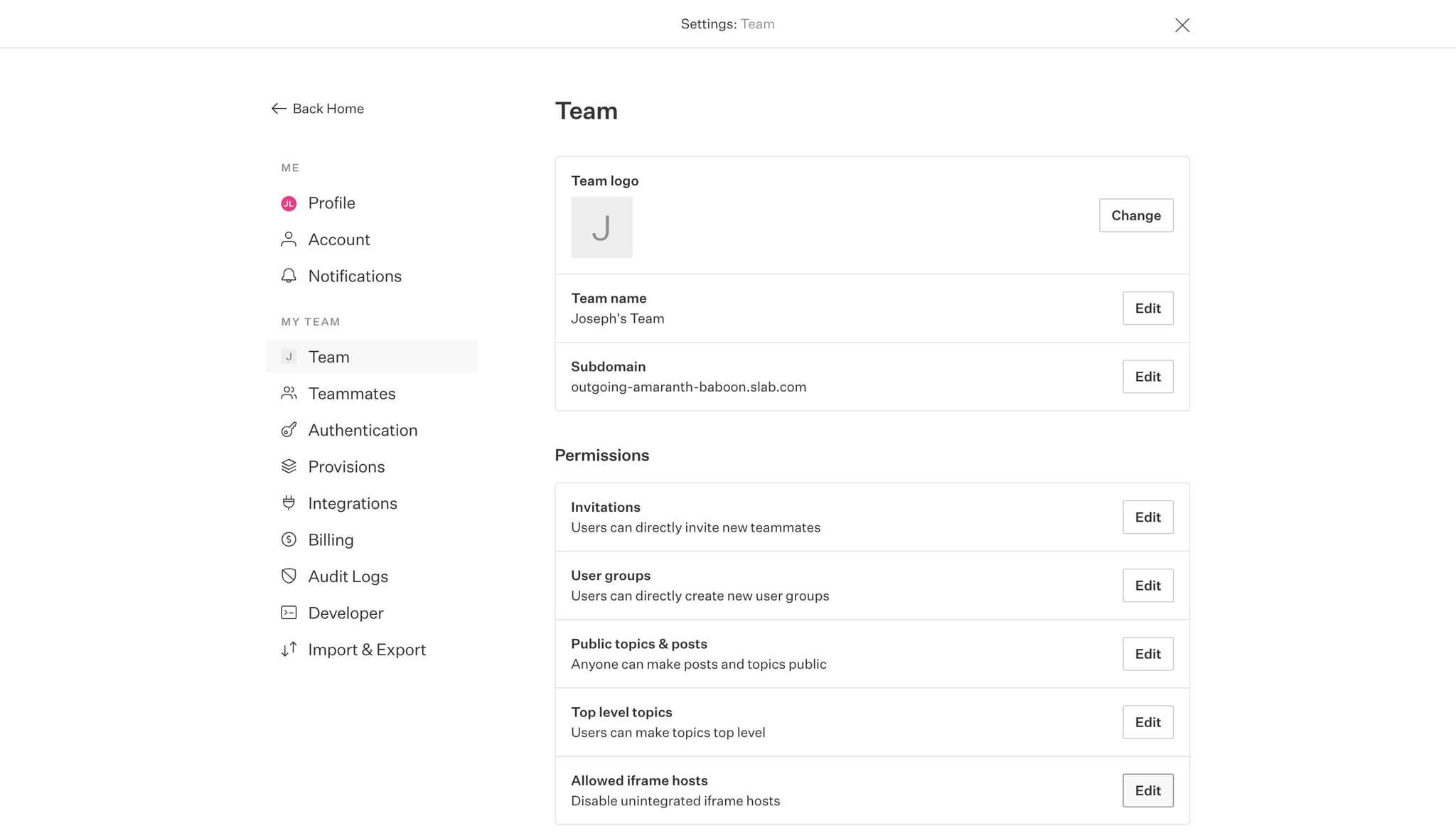The height and width of the screenshot is (833, 1456).
Task: Edit the Subdomain setting
Action: [1147, 377]
